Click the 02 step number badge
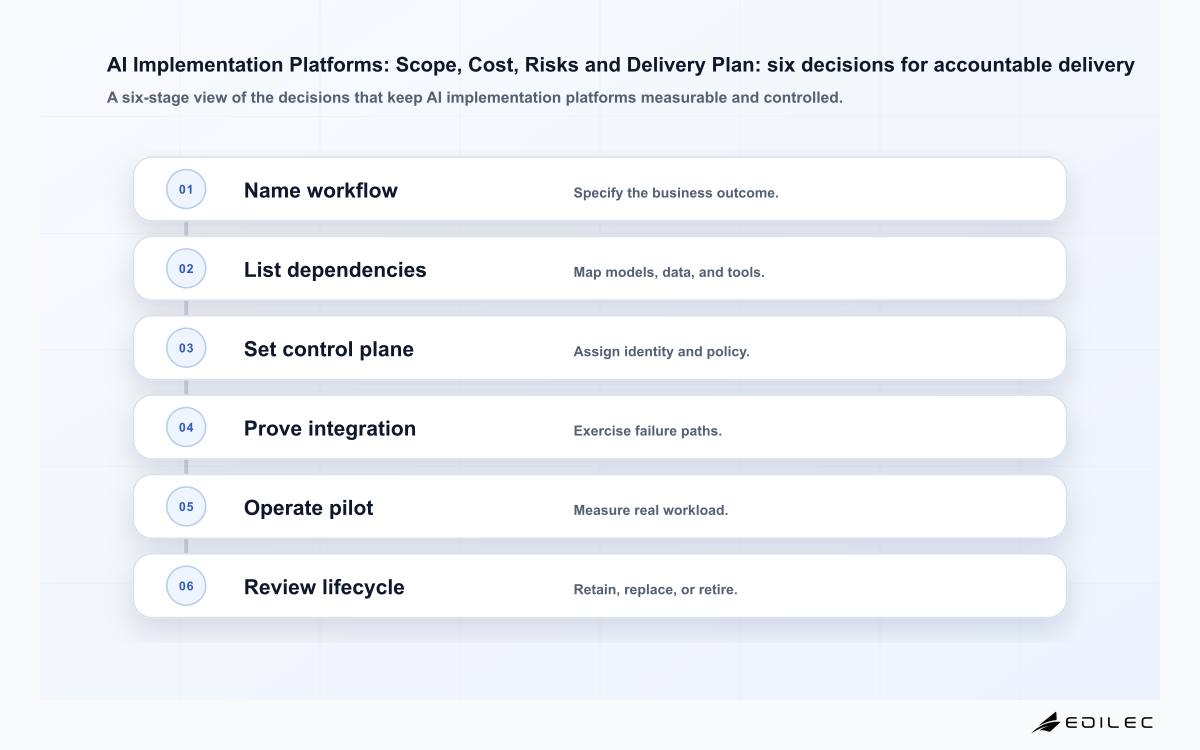This screenshot has height=750, width=1200. [x=186, y=268]
